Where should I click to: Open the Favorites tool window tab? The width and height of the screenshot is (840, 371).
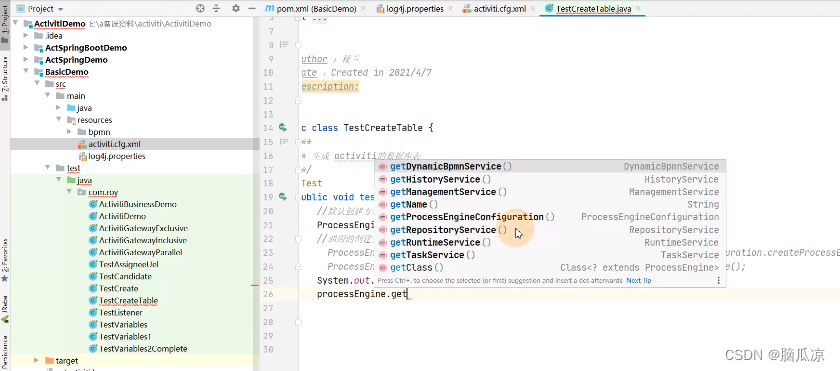click(x=5, y=261)
